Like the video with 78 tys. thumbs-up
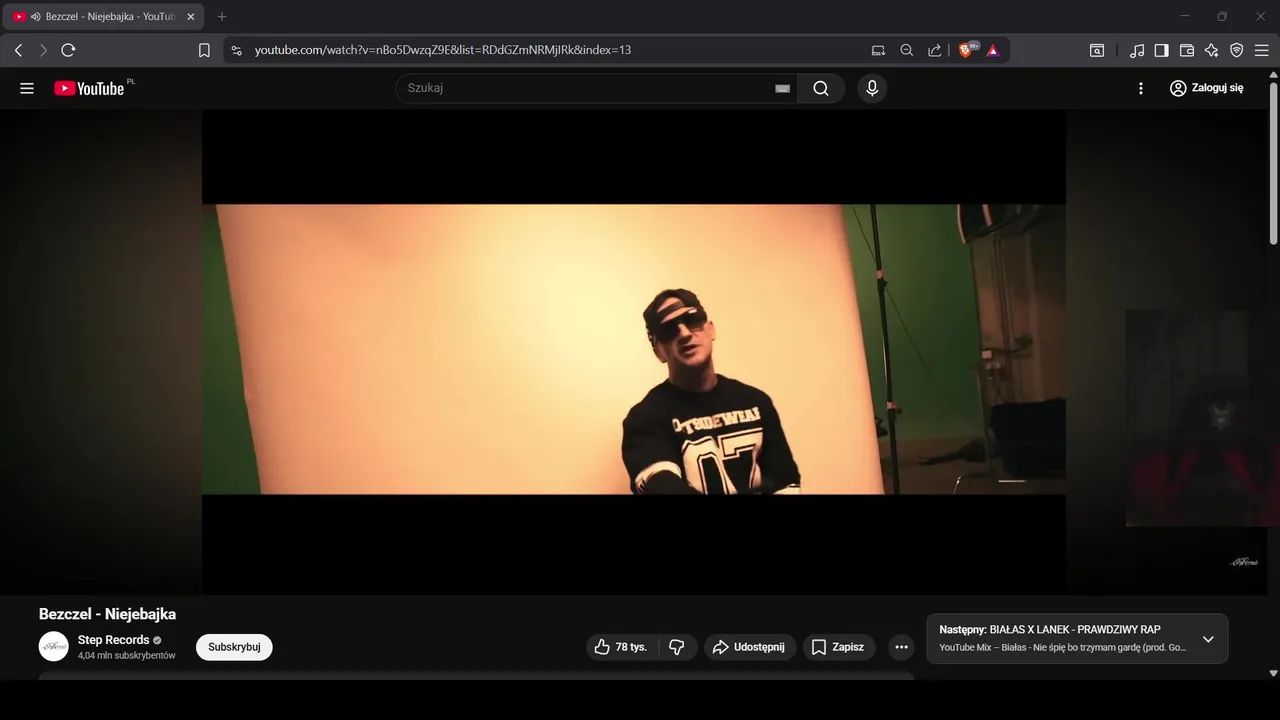This screenshot has width=1280, height=720. pyautogui.click(x=622, y=647)
